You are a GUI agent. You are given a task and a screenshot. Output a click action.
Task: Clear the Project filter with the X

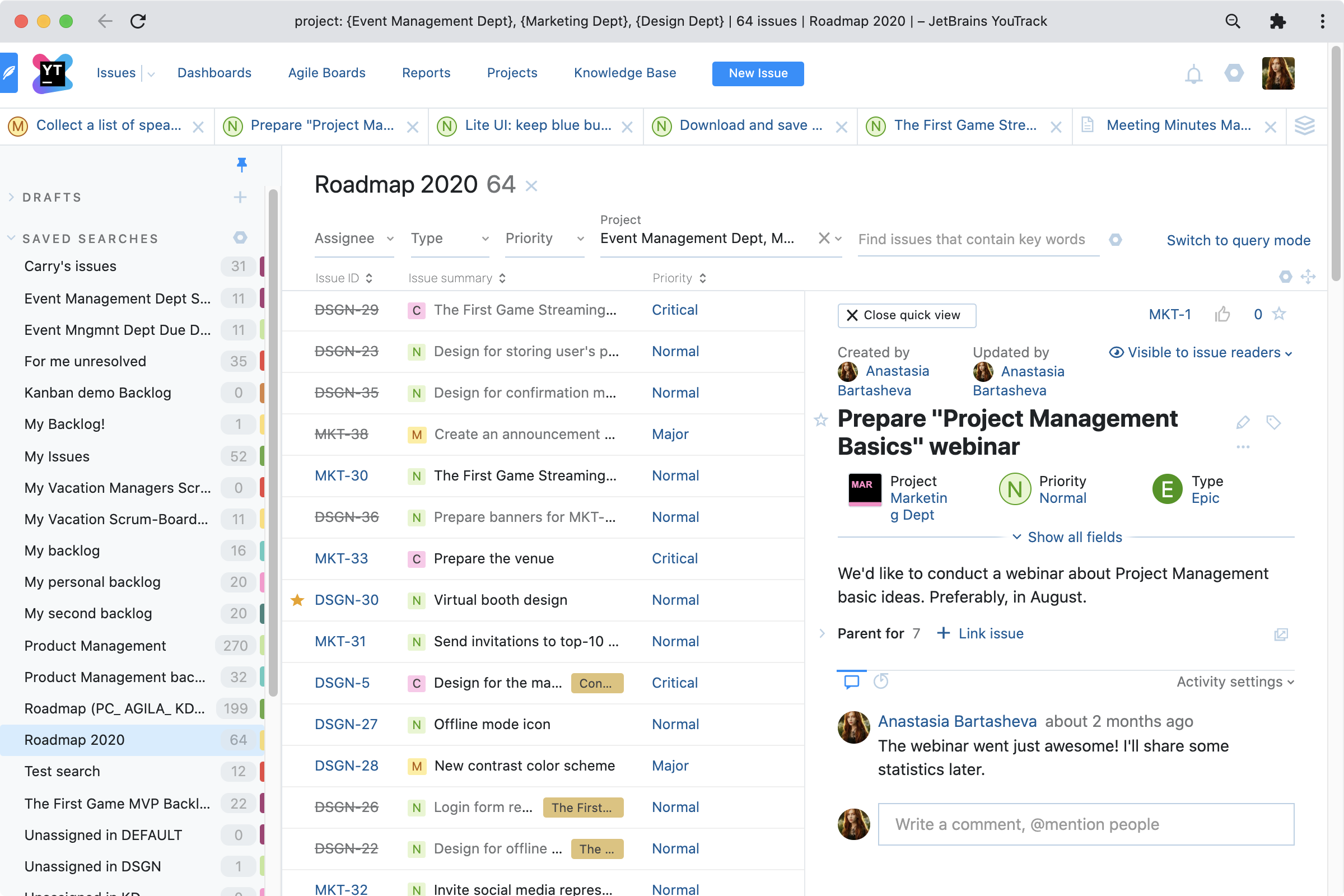(823, 239)
